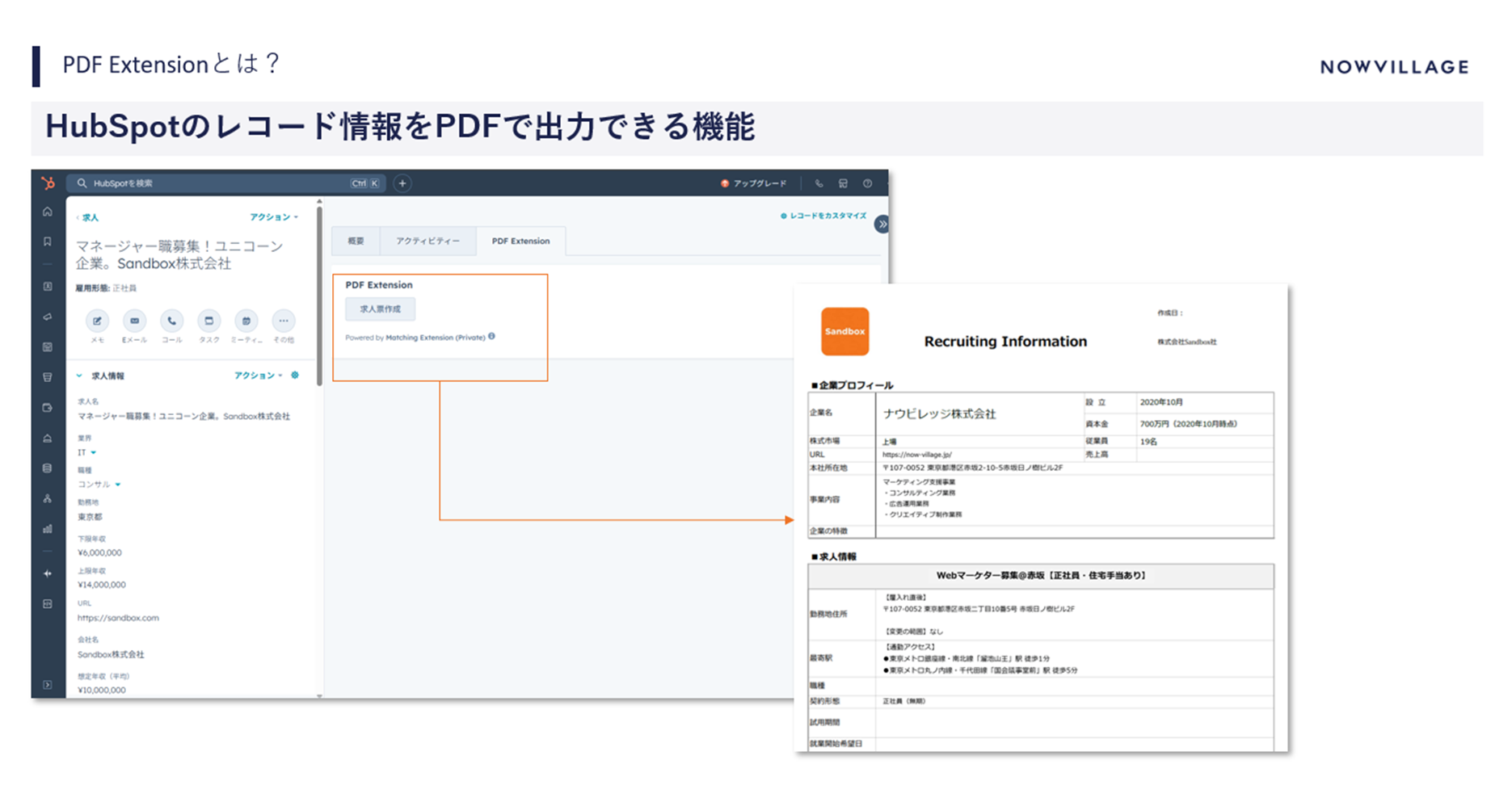Click the double-chevron collapse panel button
The height and width of the screenshot is (802, 1512).
pyautogui.click(x=882, y=224)
